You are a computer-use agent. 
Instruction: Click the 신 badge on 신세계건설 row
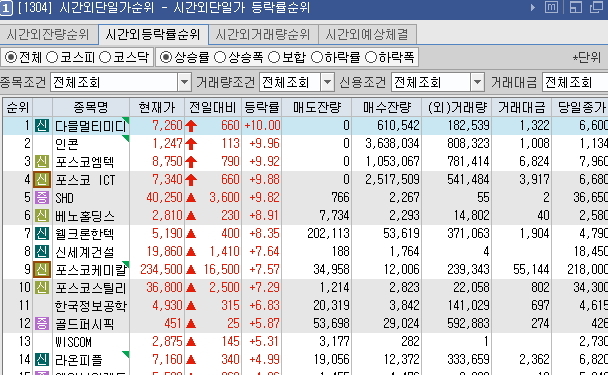pyautogui.click(x=42, y=252)
